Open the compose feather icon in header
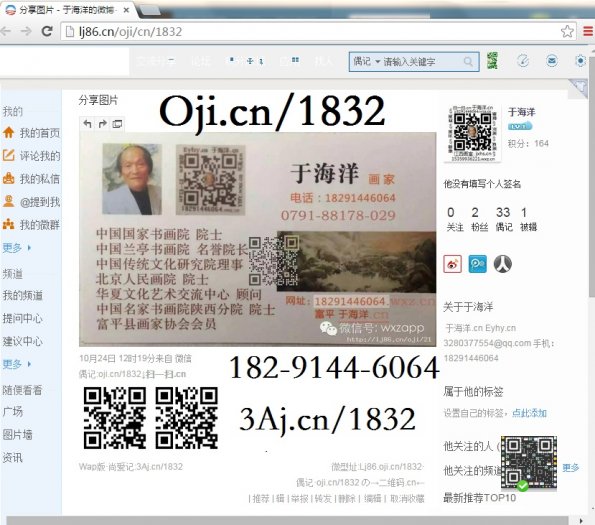The image size is (595, 525). 523,61
